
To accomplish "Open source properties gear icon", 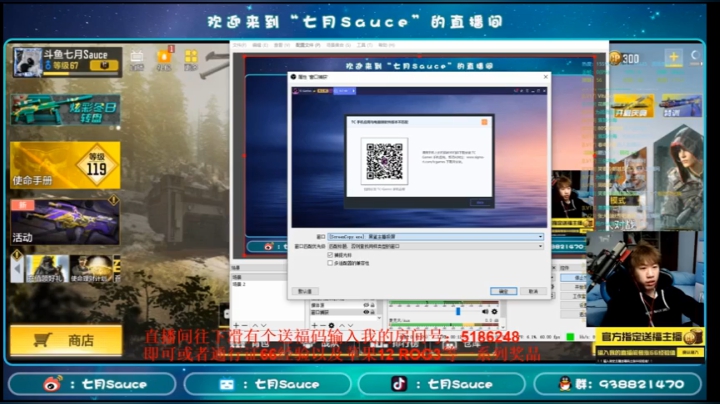I will (x=332, y=325).
